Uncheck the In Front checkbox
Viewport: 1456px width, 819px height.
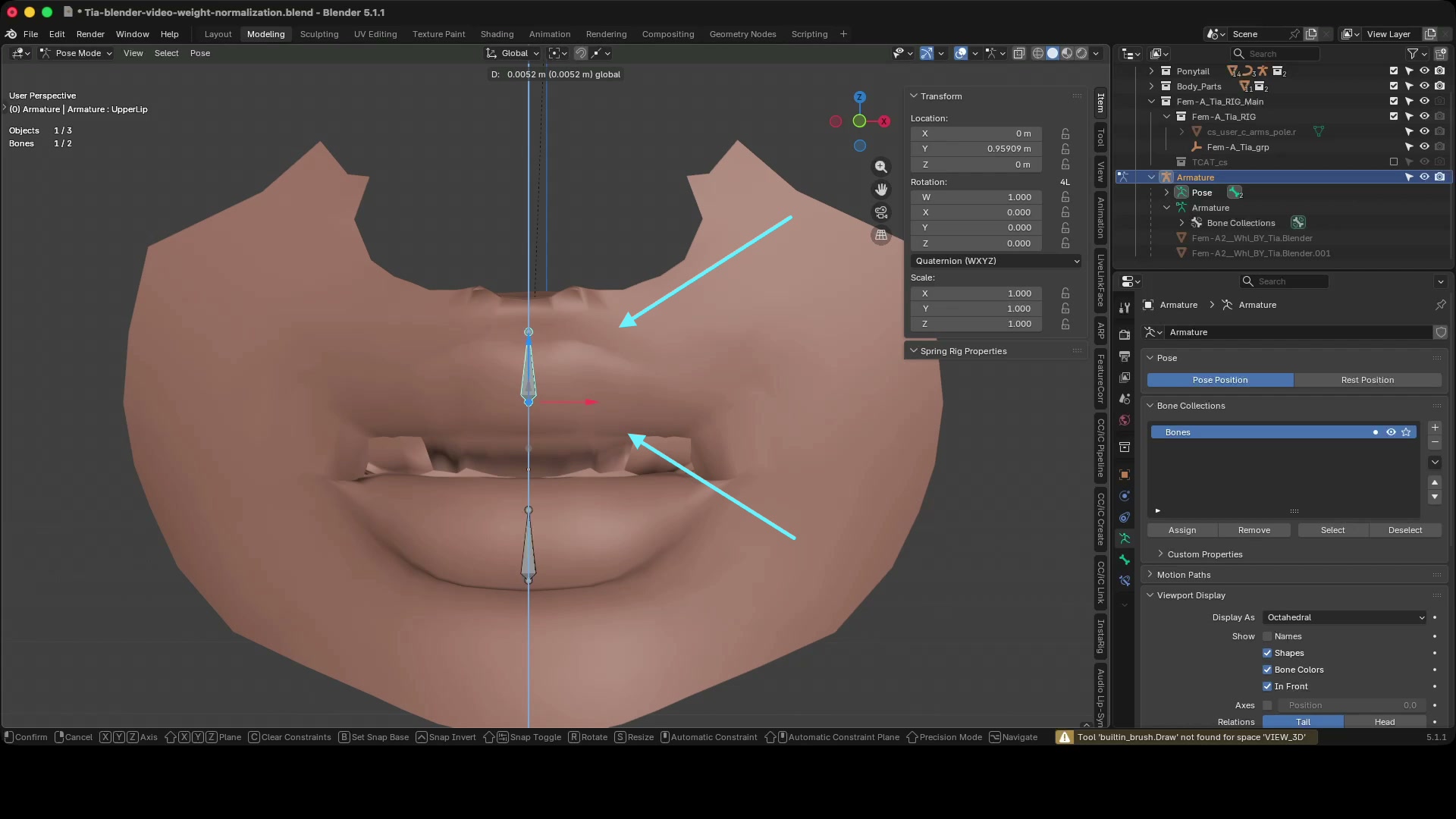click(x=1267, y=686)
